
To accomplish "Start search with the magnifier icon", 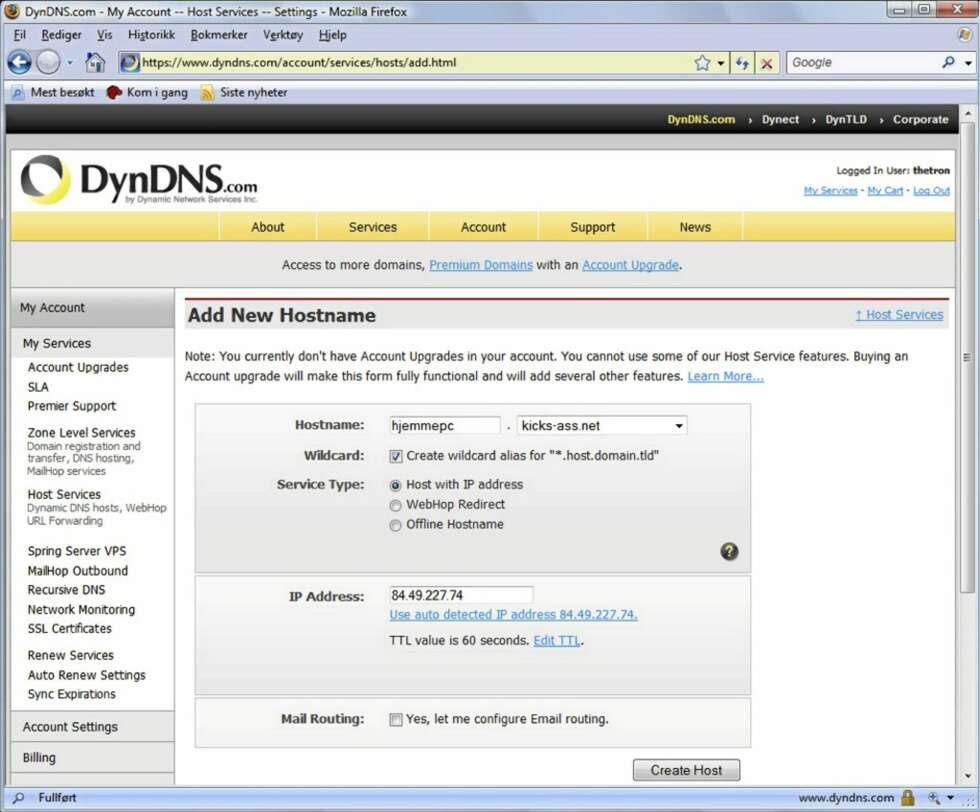I will click(x=949, y=62).
